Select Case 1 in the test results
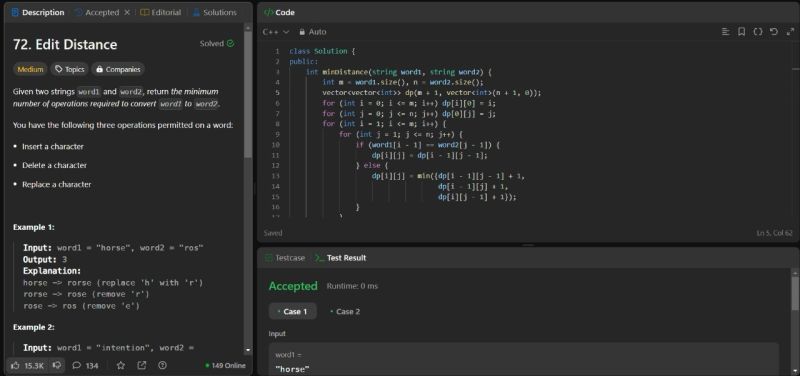800x376 pixels. point(292,311)
